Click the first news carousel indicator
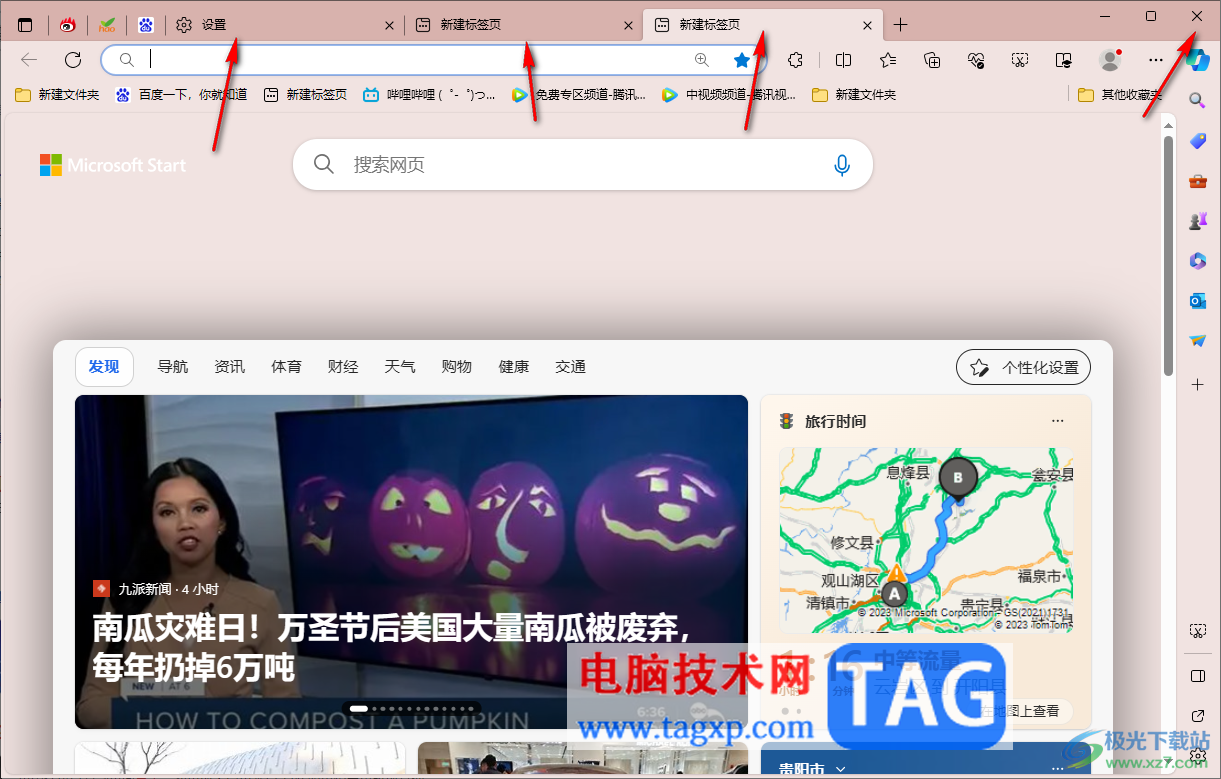Screen dimensions: 1221x779 pos(359,708)
